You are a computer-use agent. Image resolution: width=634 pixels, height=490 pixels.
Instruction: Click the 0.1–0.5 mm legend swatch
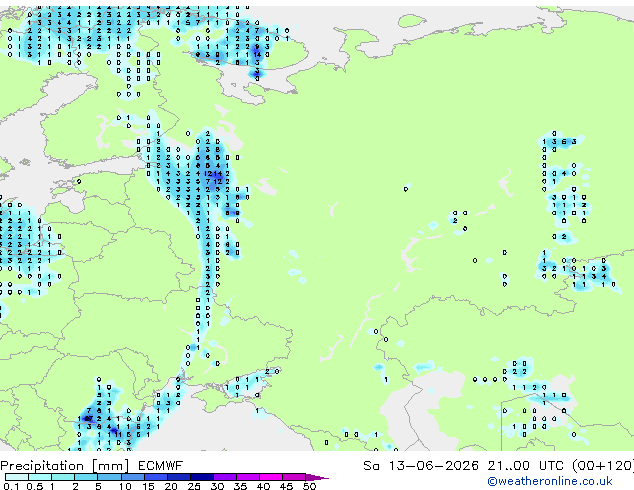(x=16, y=477)
